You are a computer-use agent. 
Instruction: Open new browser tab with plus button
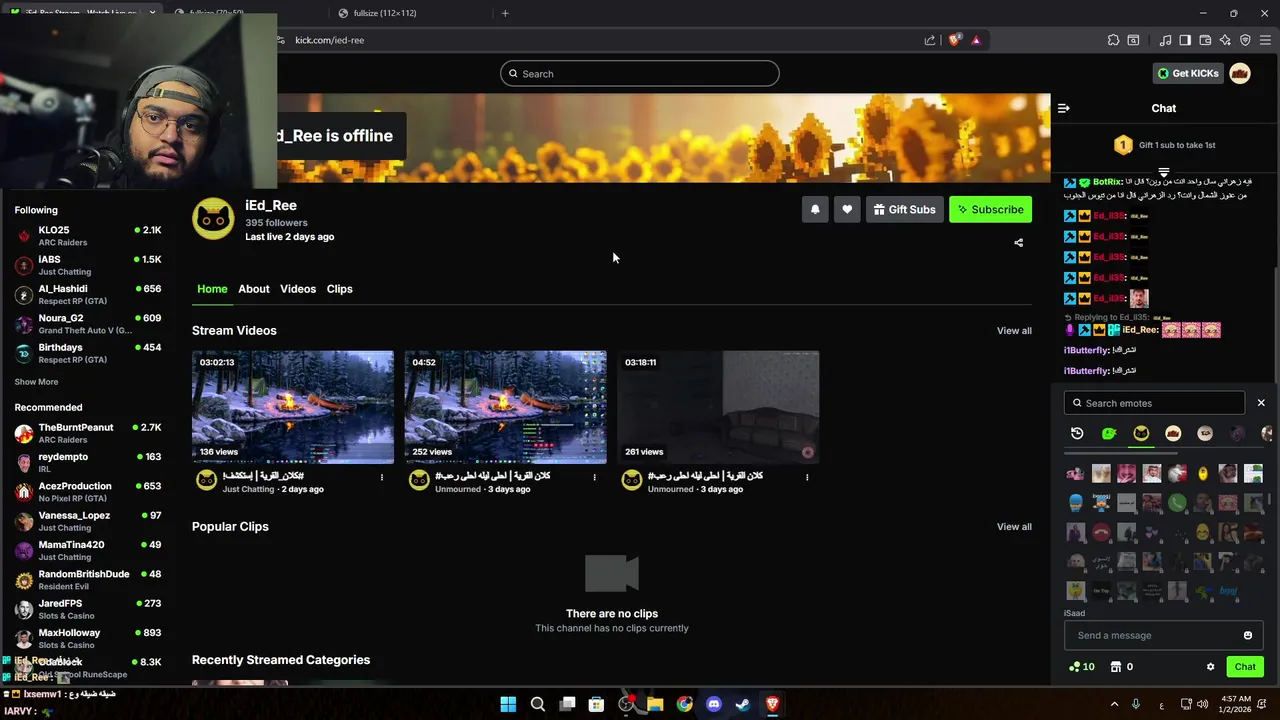[x=505, y=13]
